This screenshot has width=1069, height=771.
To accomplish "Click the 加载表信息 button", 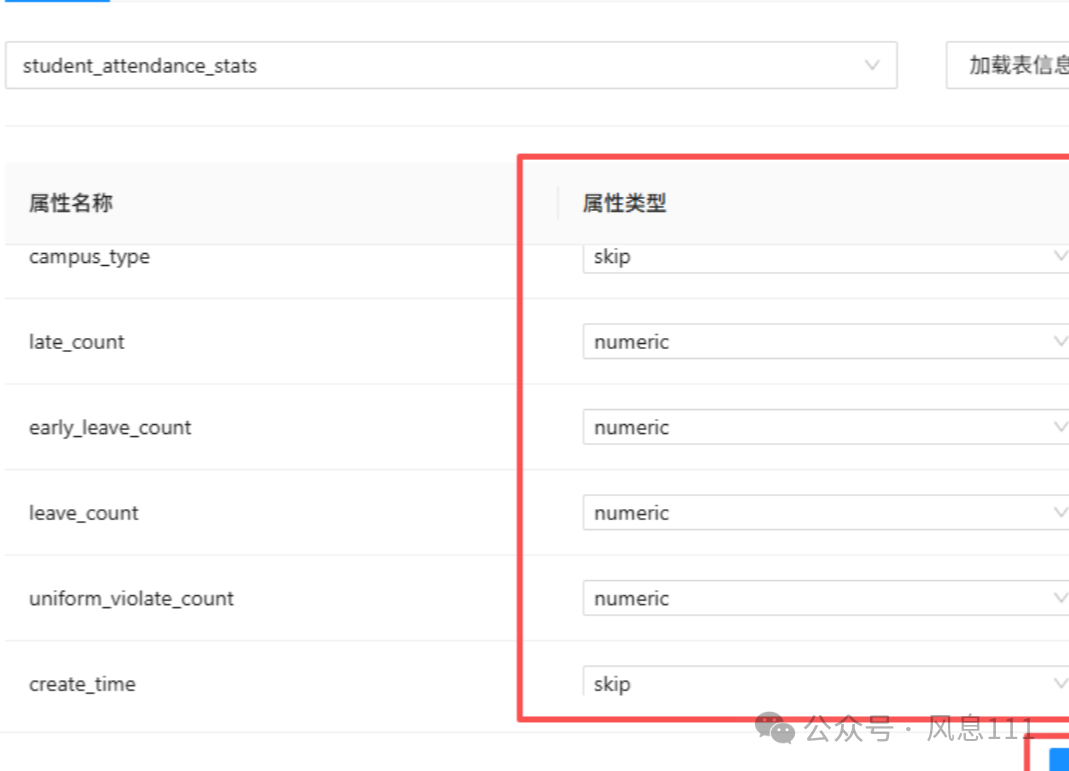I will coord(1008,65).
